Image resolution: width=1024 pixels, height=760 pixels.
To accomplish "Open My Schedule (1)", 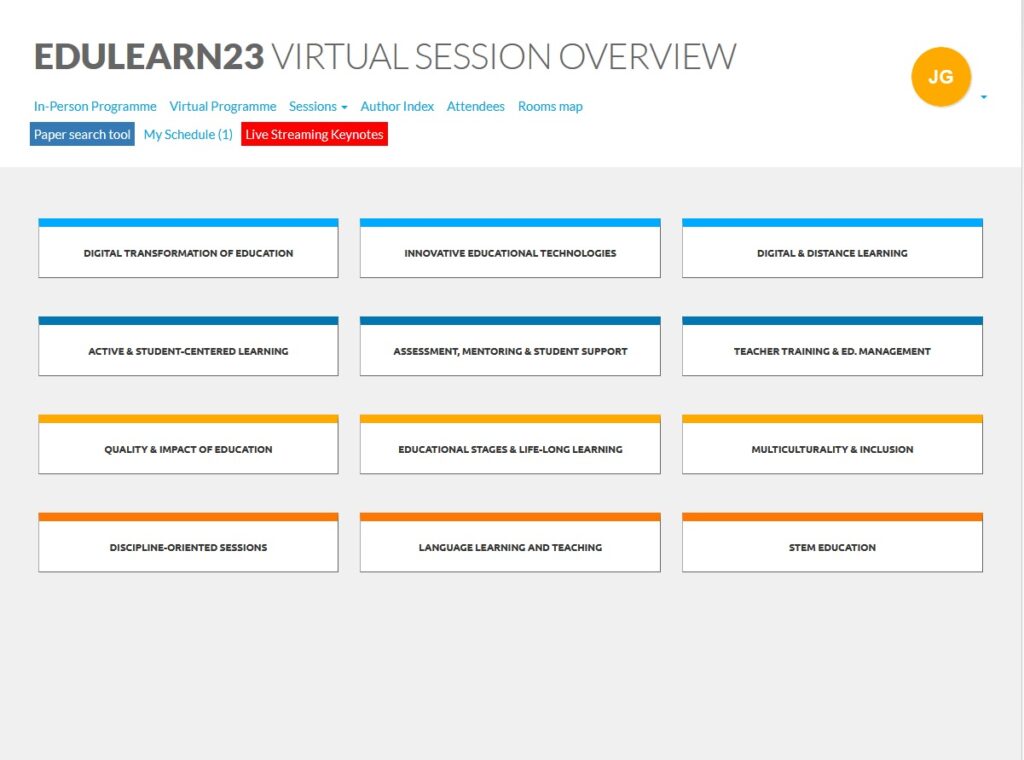I will [x=188, y=135].
